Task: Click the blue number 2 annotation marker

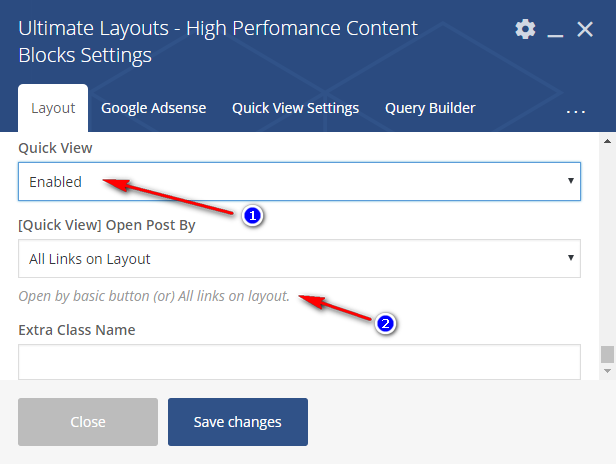Action: coord(386,323)
